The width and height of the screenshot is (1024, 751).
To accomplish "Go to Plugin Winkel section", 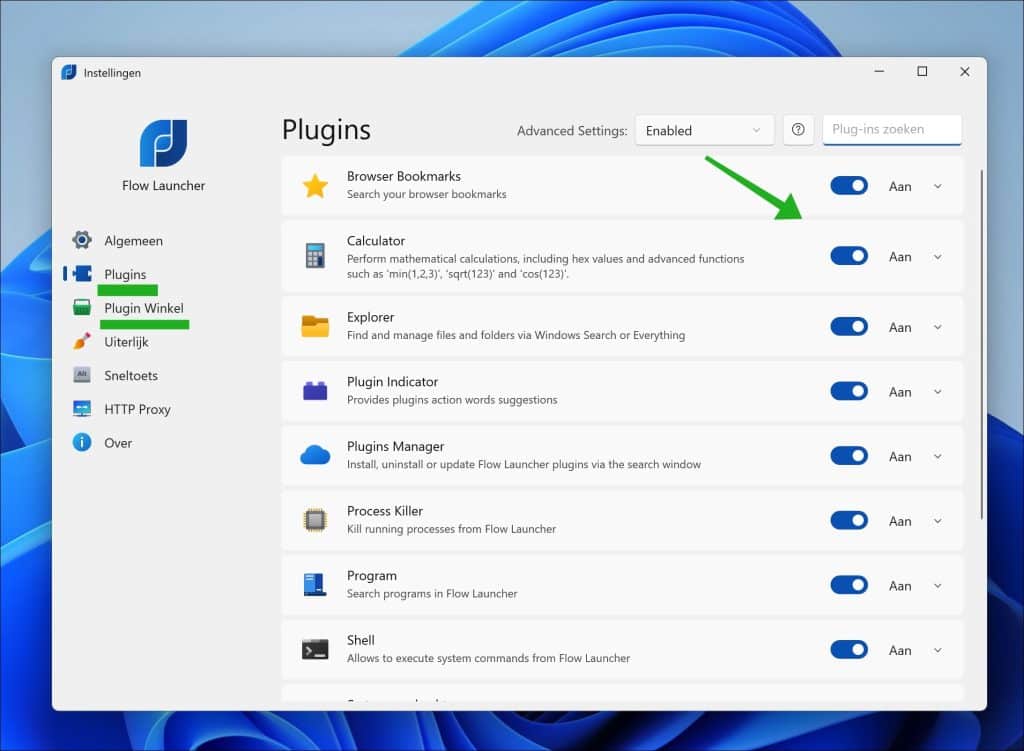I will [144, 308].
